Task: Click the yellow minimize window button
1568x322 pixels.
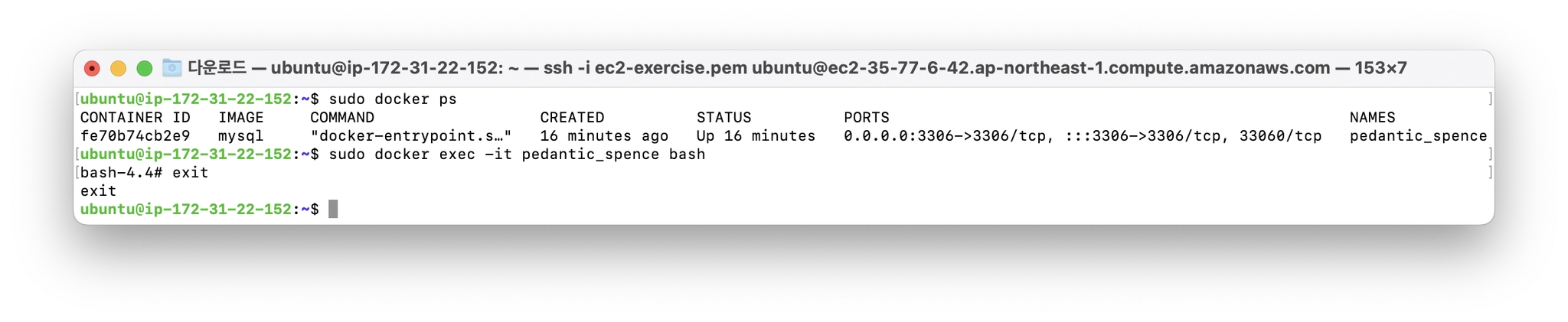Action: [x=118, y=68]
